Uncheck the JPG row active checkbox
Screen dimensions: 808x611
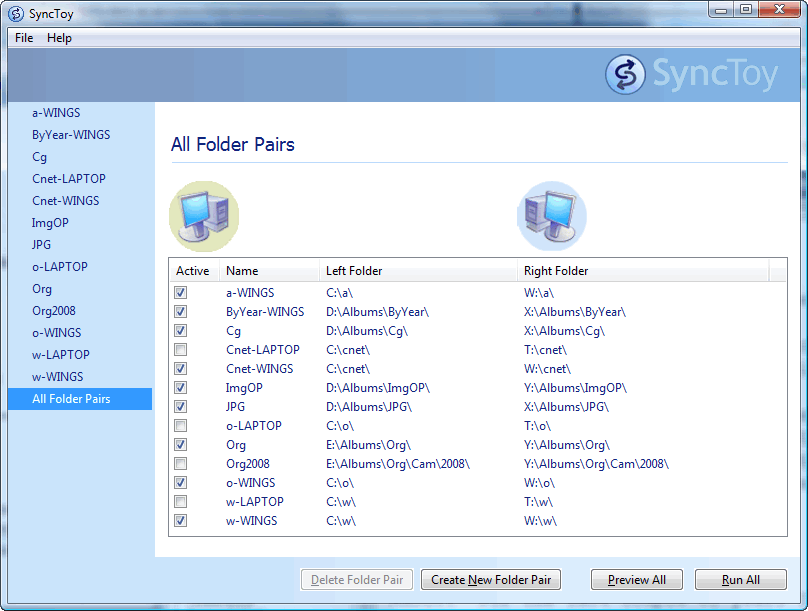click(x=180, y=407)
